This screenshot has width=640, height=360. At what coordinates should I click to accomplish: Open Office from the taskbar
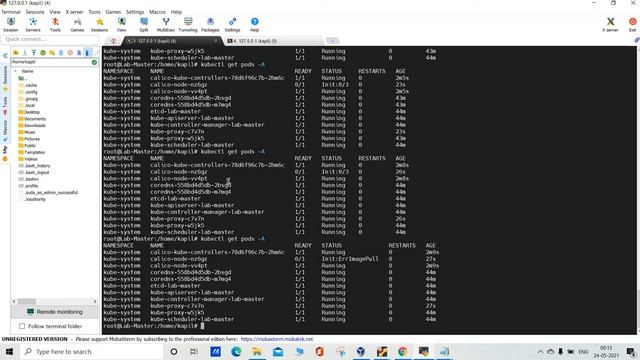pos(320,351)
